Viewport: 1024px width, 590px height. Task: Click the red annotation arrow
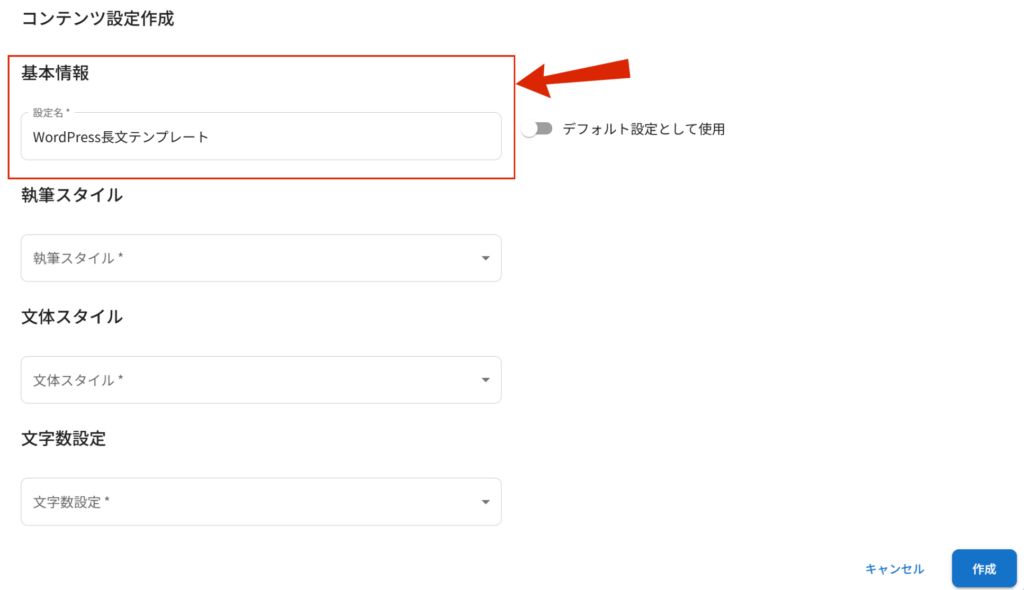tap(573, 76)
